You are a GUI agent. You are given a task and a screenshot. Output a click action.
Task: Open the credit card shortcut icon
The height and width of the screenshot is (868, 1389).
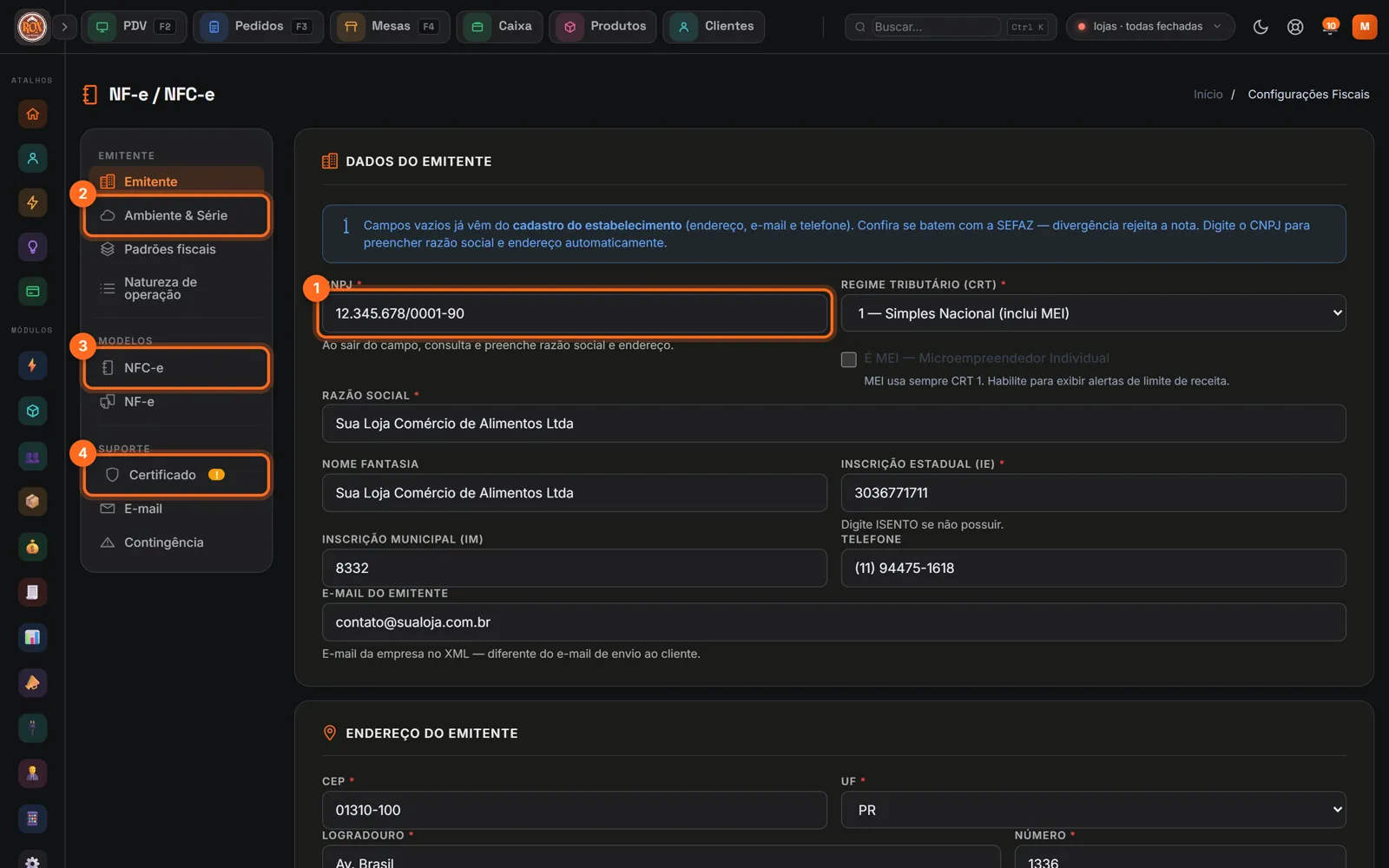pyautogui.click(x=32, y=291)
